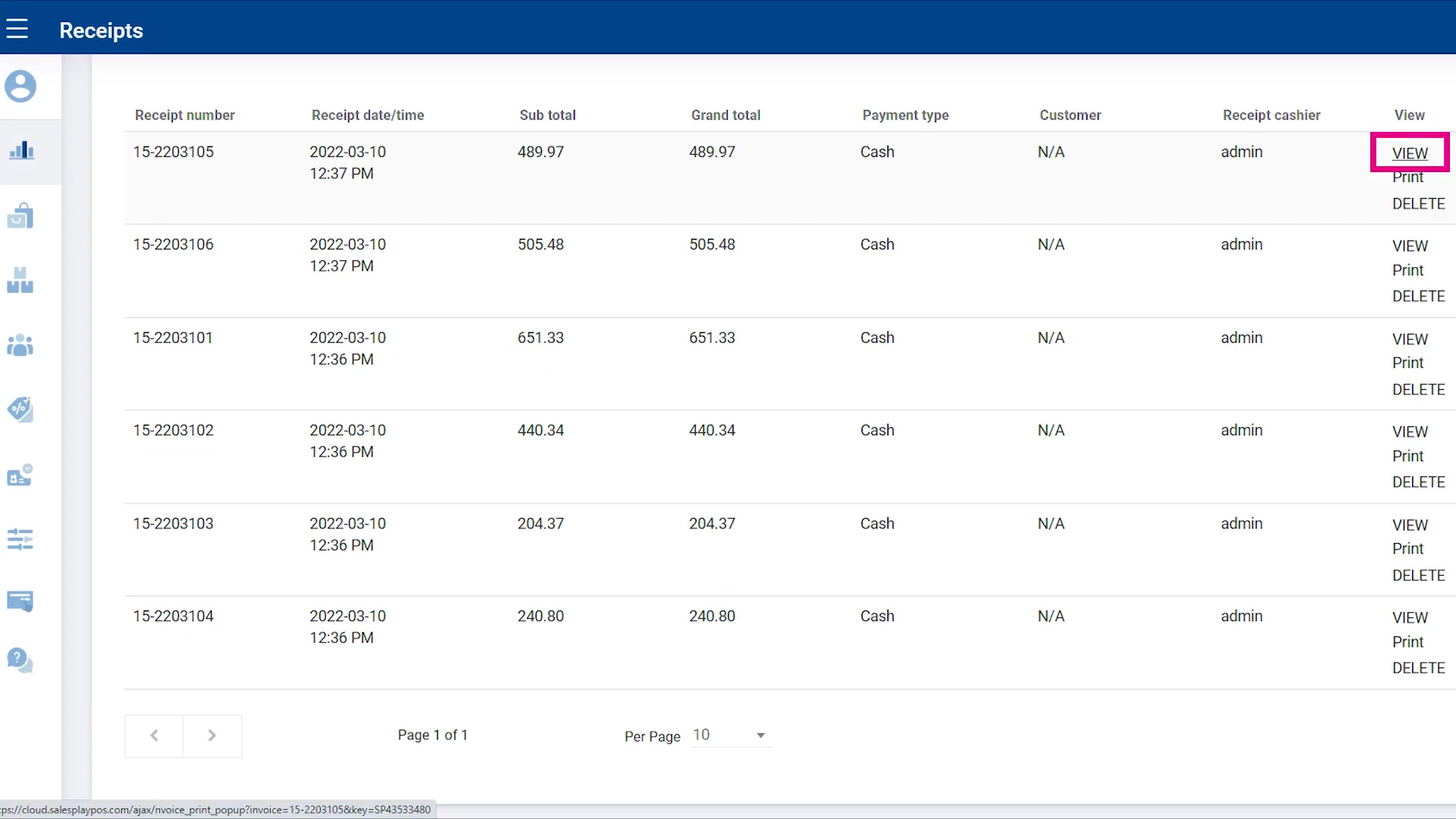
Task: Open the customers group icon
Action: click(x=20, y=346)
